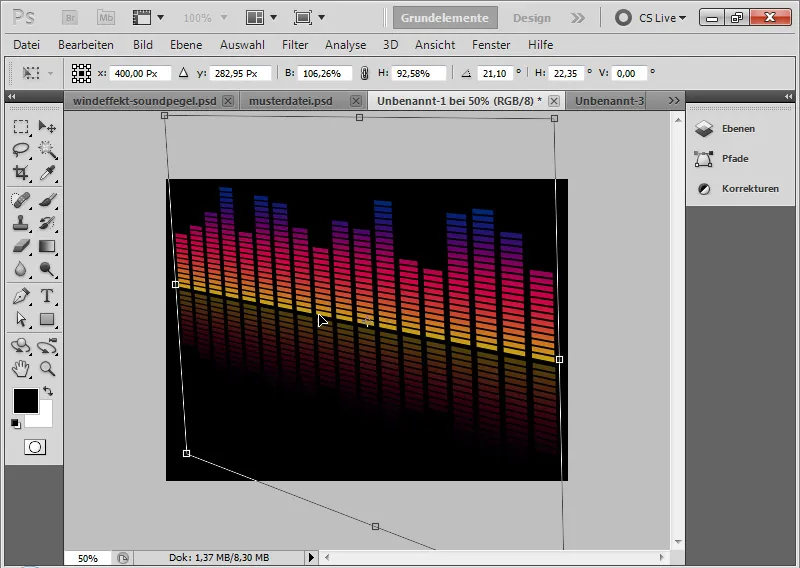Screen dimensions: 800x568
Task: Show more workspaces via the double chevron
Action: point(578,18)
